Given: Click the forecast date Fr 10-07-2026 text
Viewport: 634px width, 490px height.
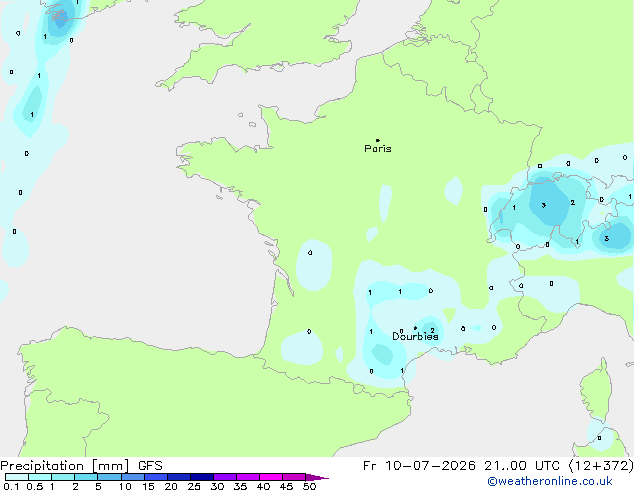Looking at the screenshot, I should pyautogui.click(x=419, y=466).
